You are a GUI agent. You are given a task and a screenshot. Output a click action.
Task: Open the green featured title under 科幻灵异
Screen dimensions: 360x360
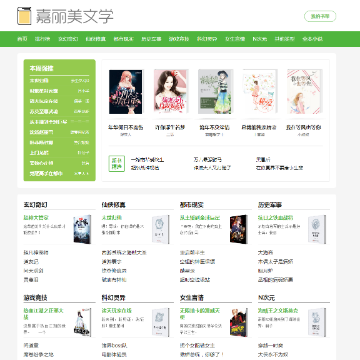[x=117, y=310]
